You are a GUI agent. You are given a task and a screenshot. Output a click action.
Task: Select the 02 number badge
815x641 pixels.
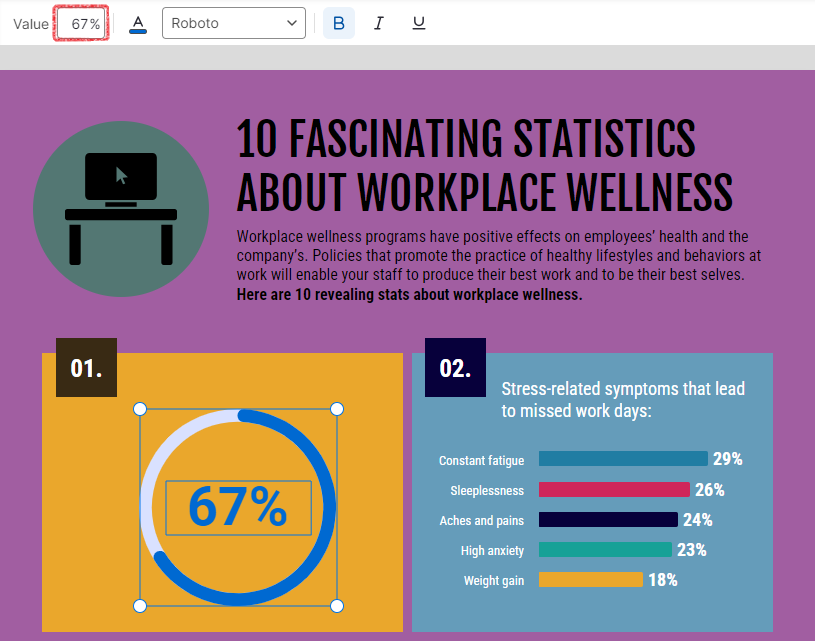[x=455, y=368]
